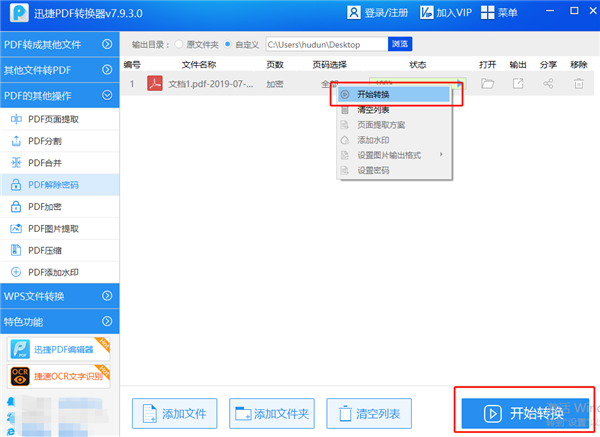The height and width of the screenshot is (437, 600).
Task: Open 登录/注册 link
Action: click(x=386, y=13)
